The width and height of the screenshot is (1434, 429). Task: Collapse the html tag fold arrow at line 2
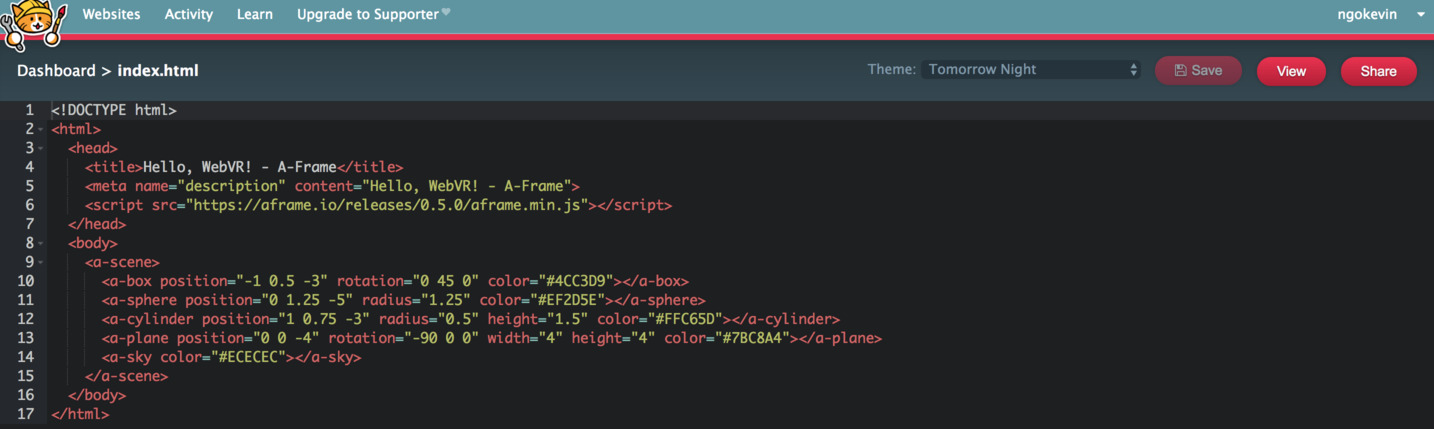(41, 129)
